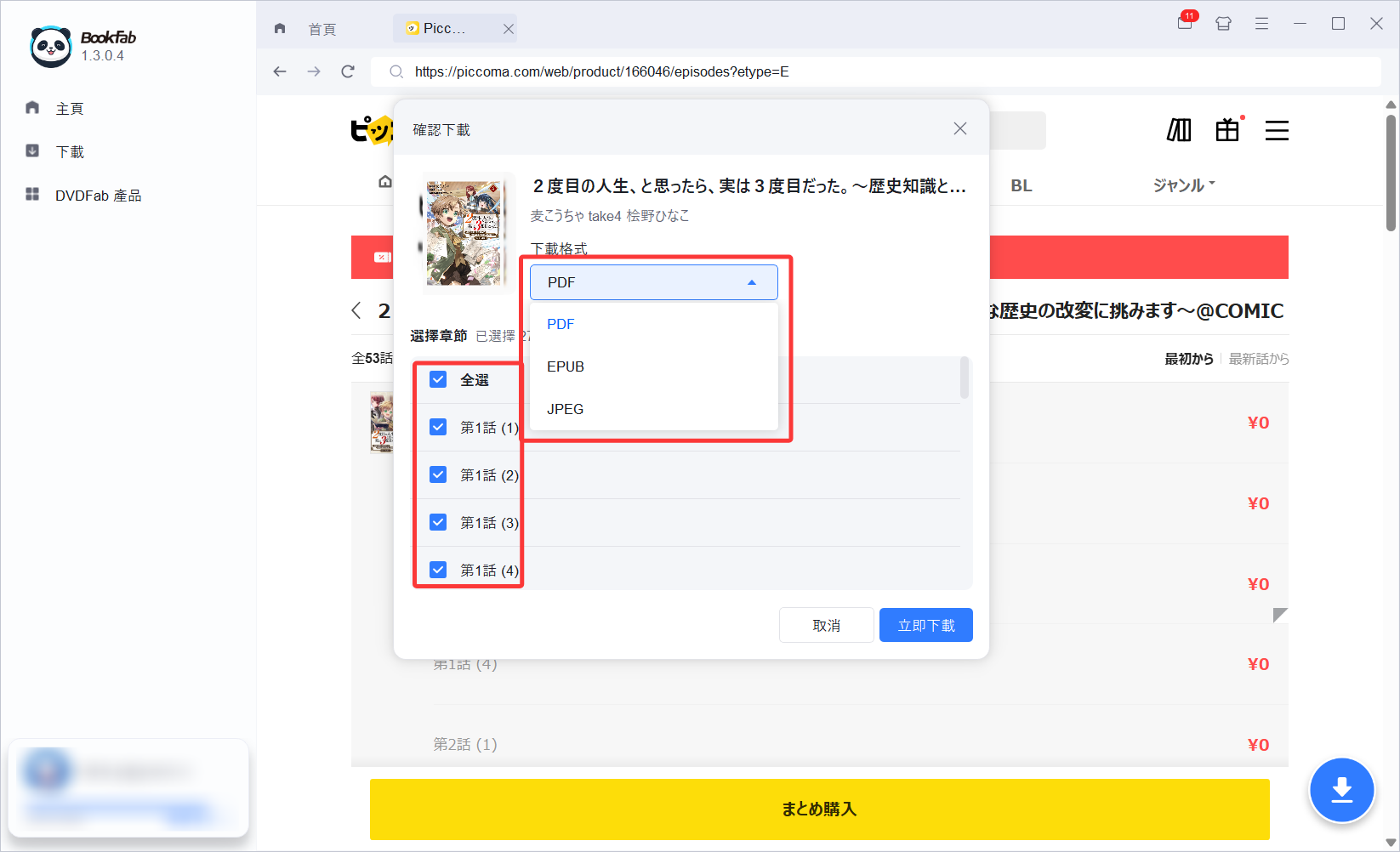1400x852 pixels.
Task: Click the search magnifier in address bar
Action: tap(396, 71)
